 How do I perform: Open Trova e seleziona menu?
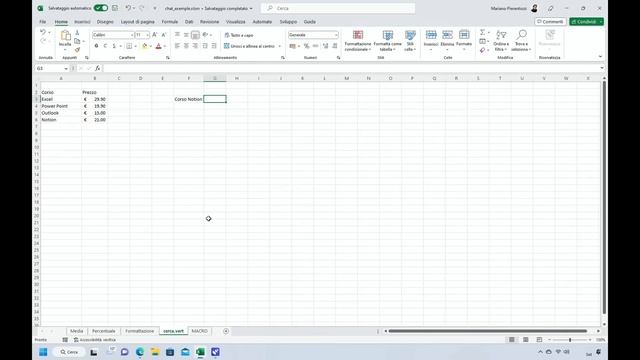click(521, 40)
